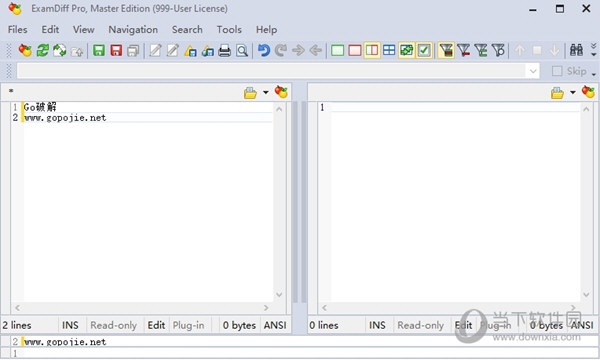The image size is (600, 360).
Task: Open the Search menu
Action: [x=187, y=29]
